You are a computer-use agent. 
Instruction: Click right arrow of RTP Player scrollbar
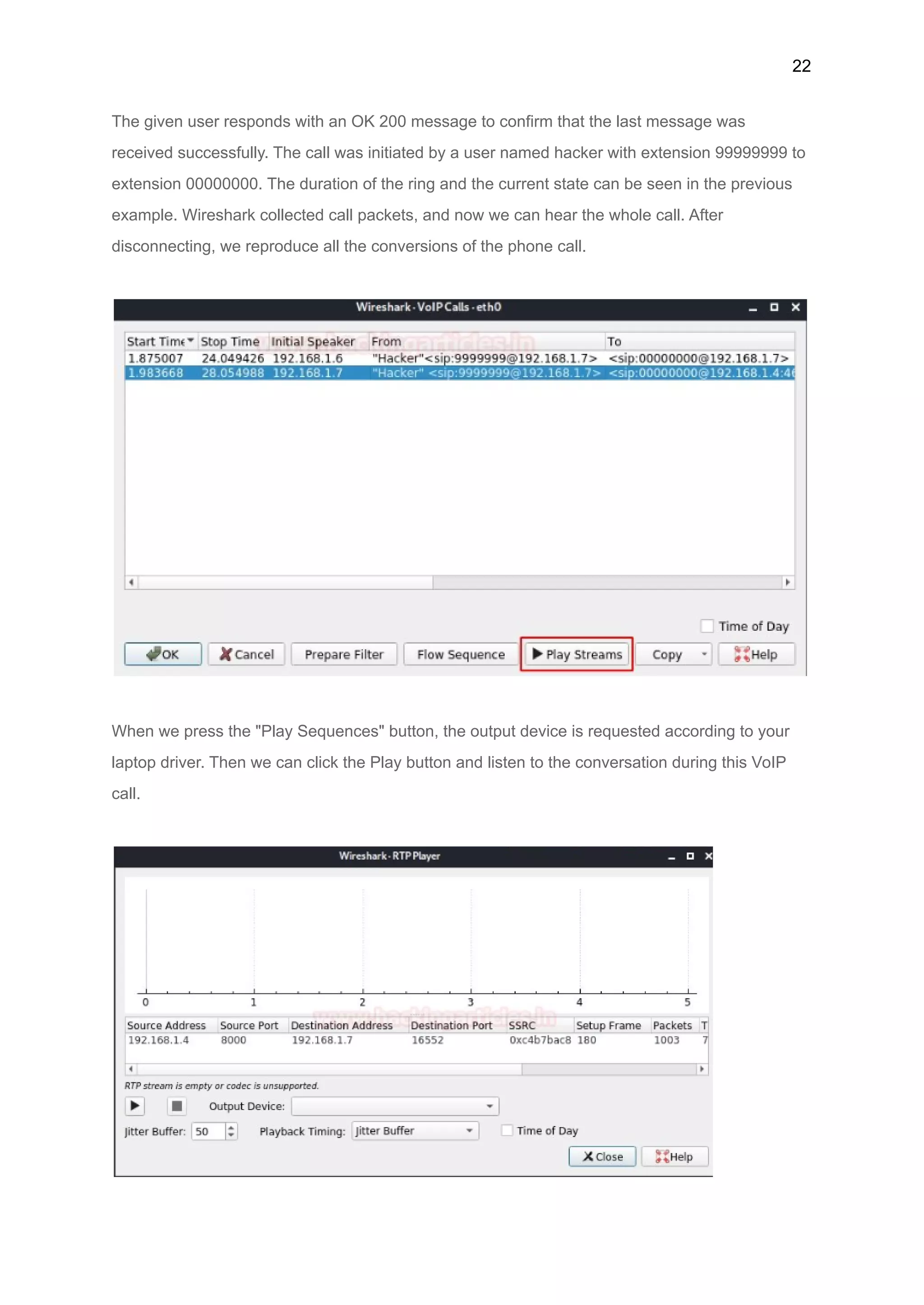702,1069
